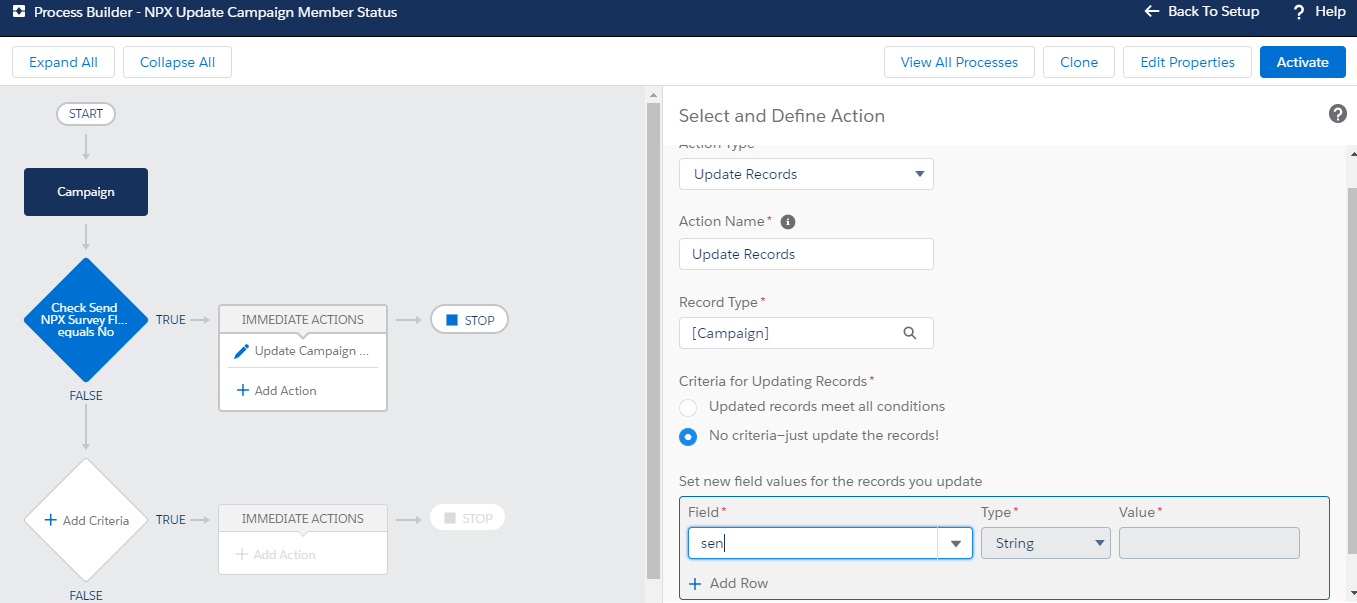Click the Action Name info icon
Viewport: 1357px width, 603px height.
pyautogui.click(x=787, y=222)
